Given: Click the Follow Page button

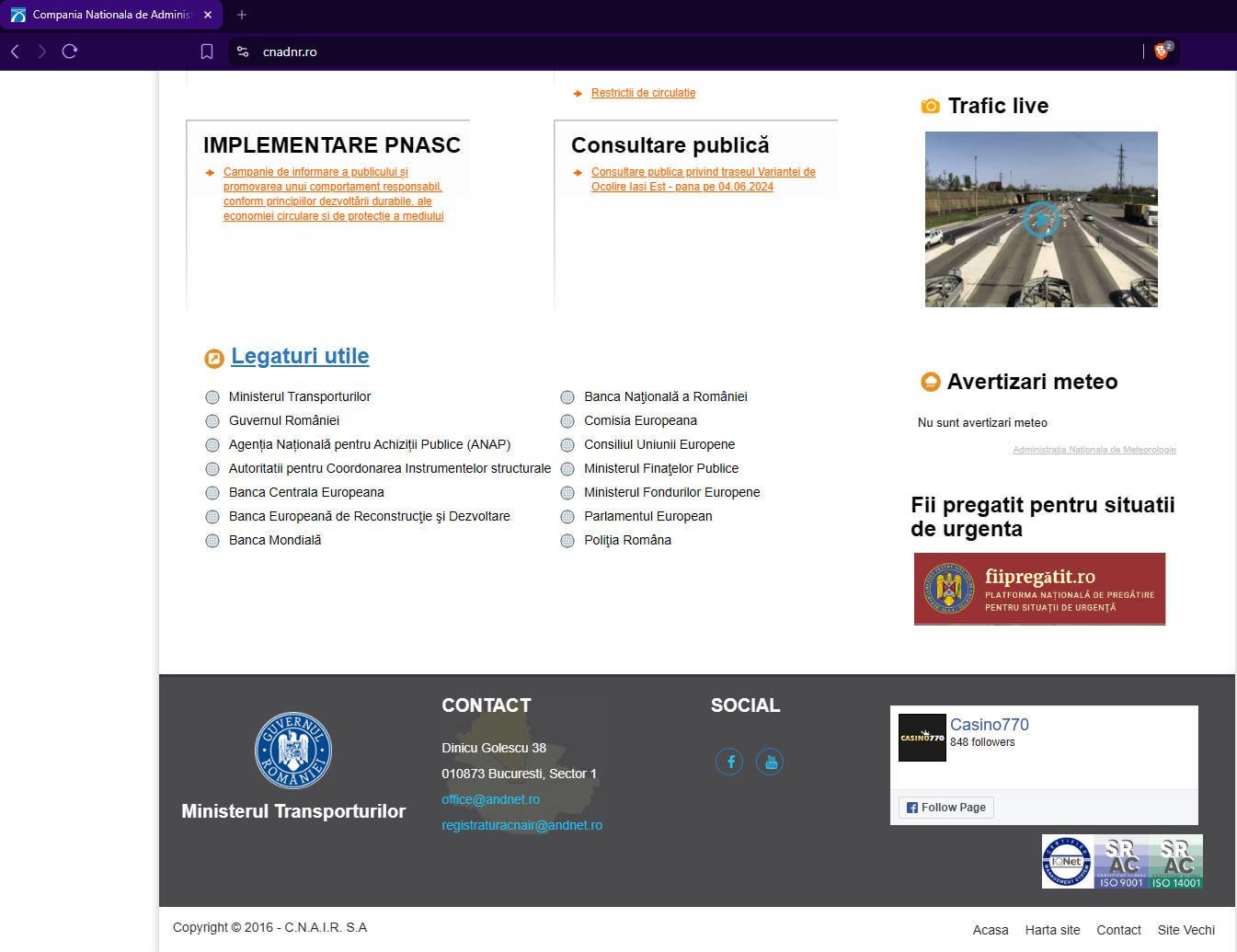Looking at the screenshot, I should click(945, 808).
